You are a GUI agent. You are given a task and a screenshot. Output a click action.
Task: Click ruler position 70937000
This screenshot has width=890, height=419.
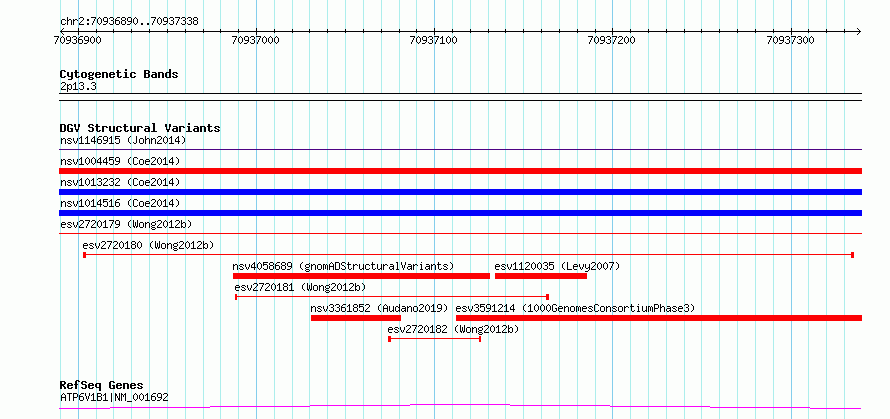(256, 40)
